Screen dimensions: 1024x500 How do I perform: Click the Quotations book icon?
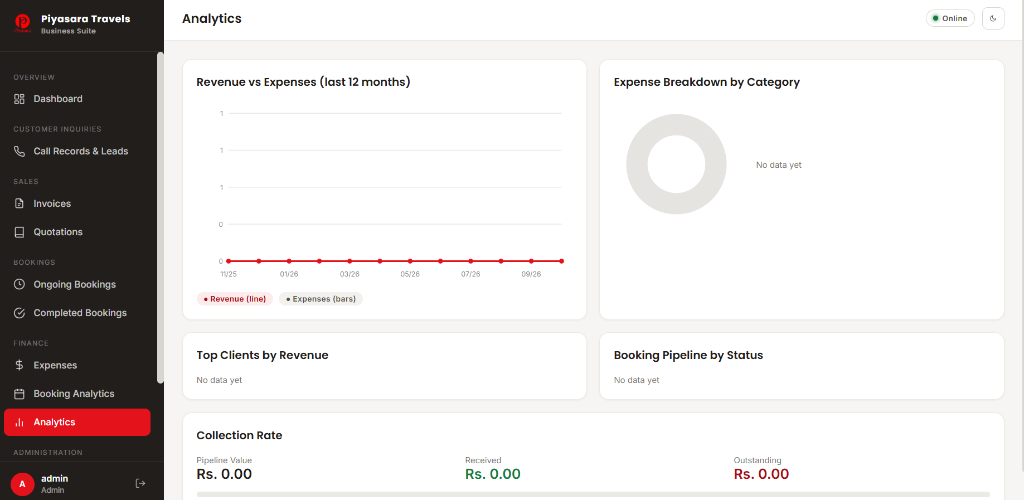19,232
